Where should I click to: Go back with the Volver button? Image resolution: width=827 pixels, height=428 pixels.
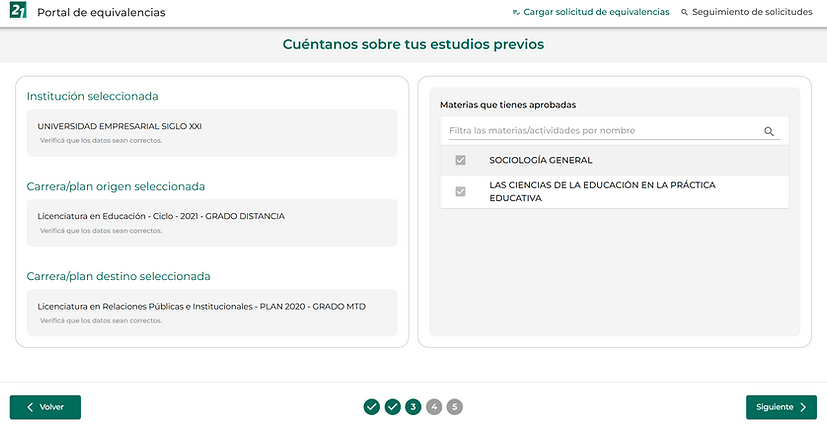(x=45, y=407)
